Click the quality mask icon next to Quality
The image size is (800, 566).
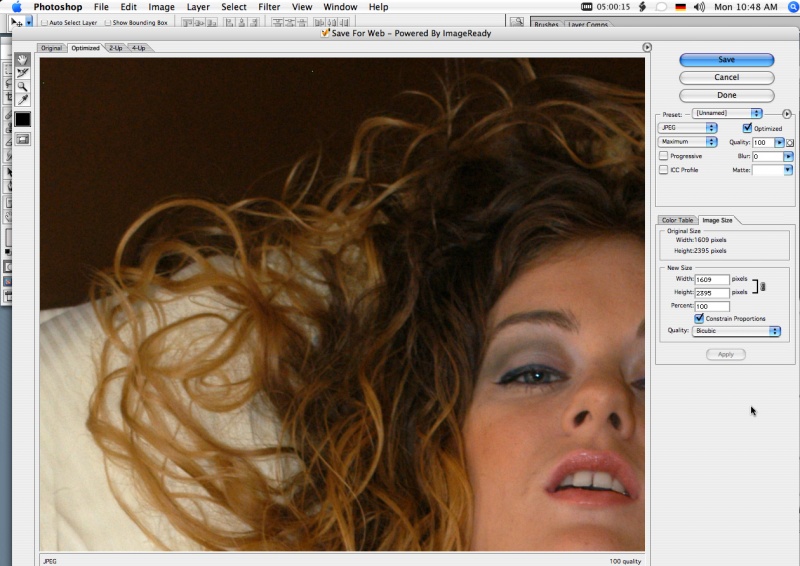(790, 142)
